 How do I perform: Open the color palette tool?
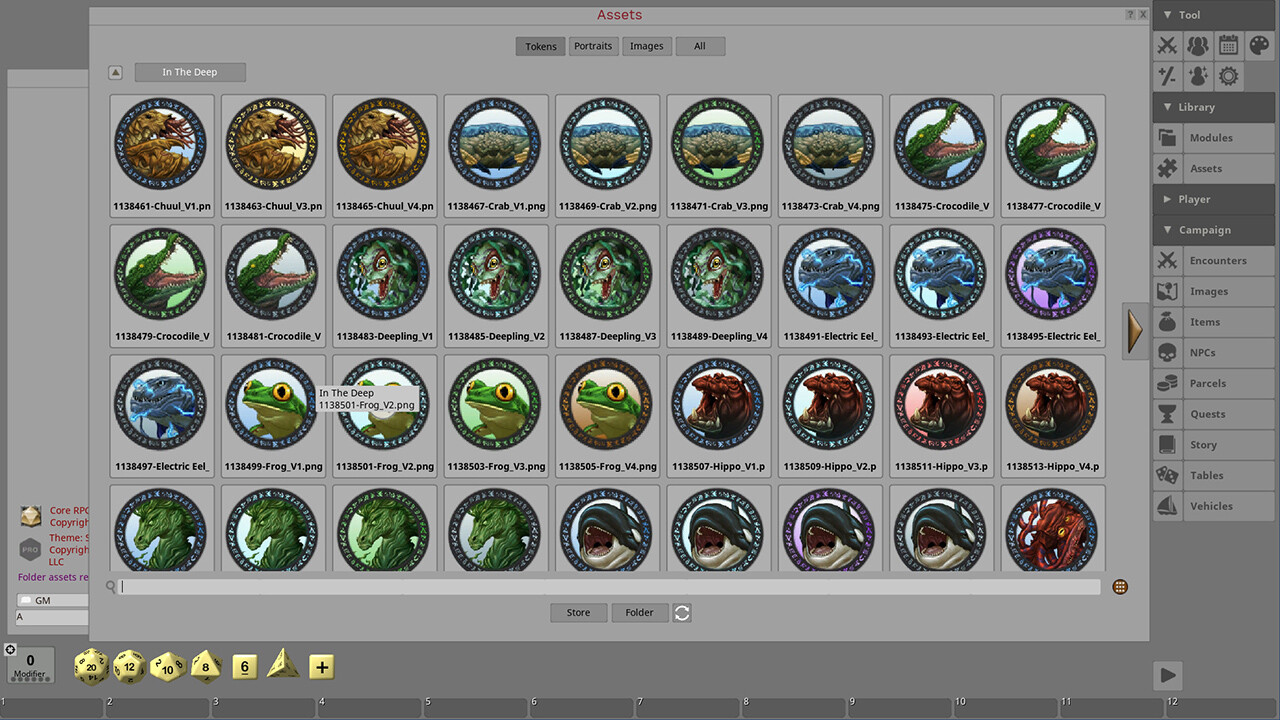tap(1257, 45)
